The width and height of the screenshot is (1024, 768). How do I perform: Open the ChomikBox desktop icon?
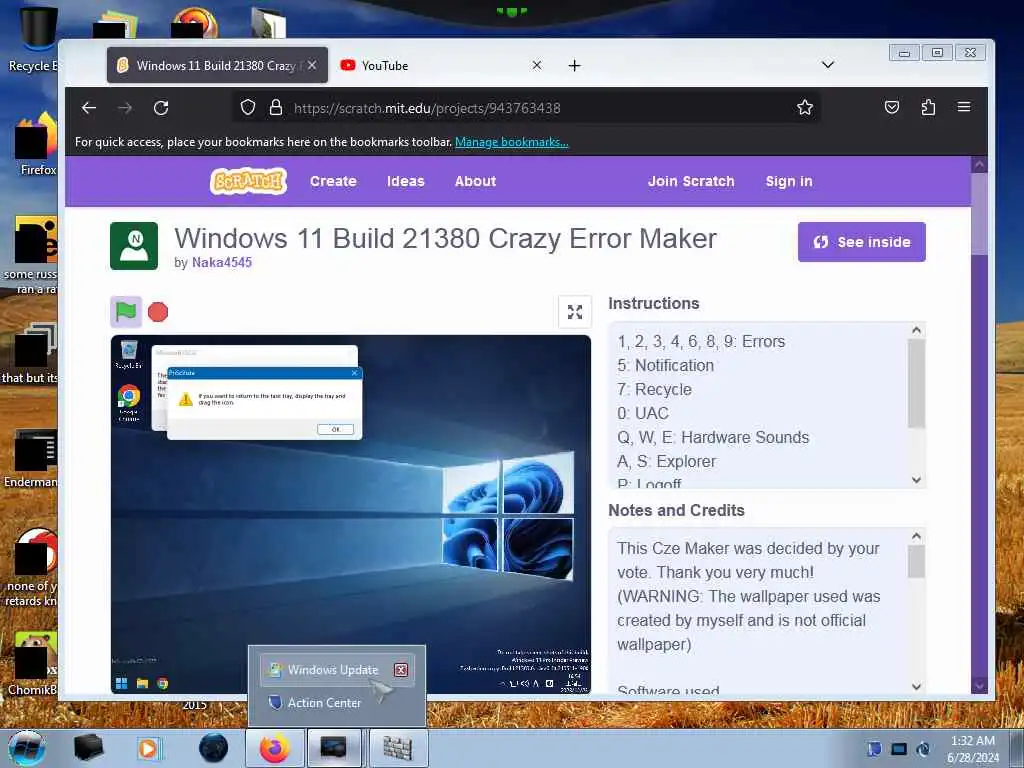click(x=33, y=663)
